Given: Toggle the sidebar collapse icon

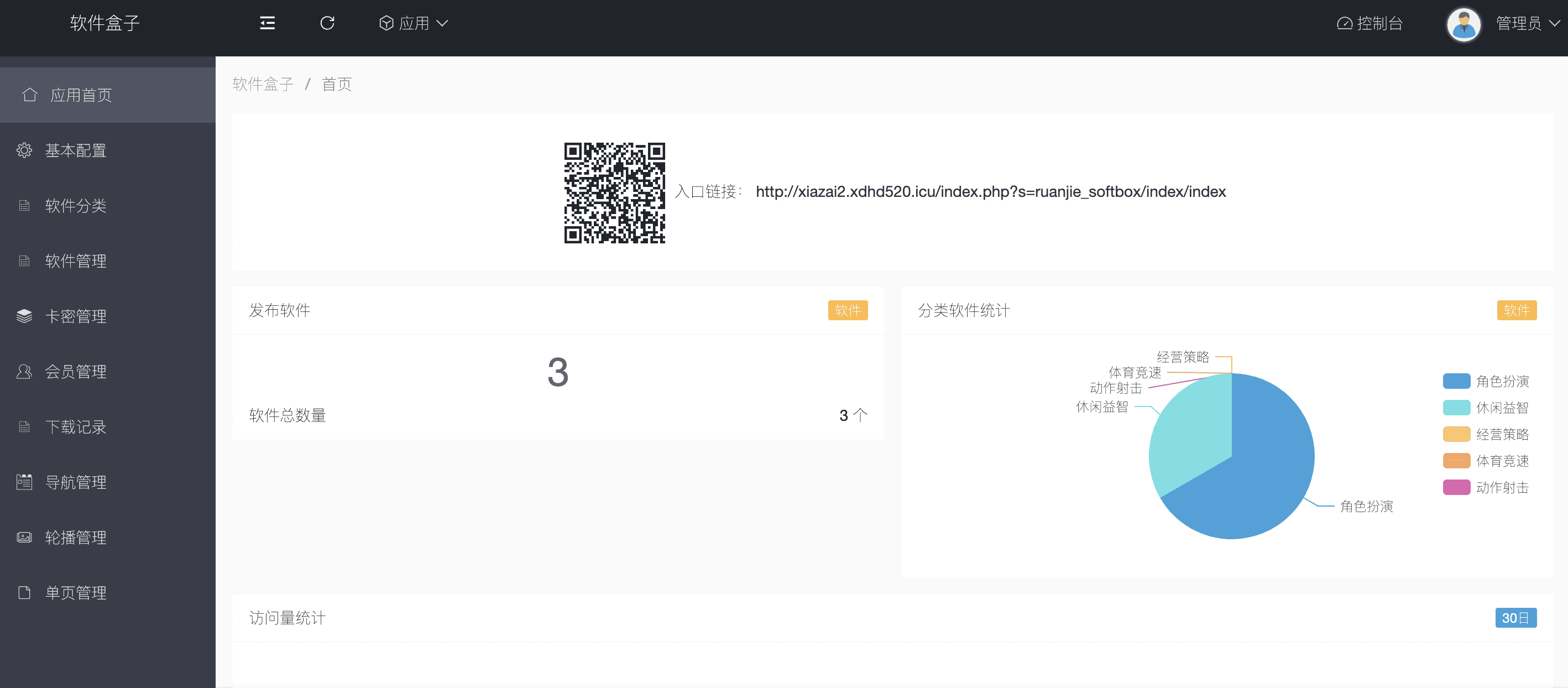Looking at the screenshot, I should pyautogui.click(x=267, y=23).
